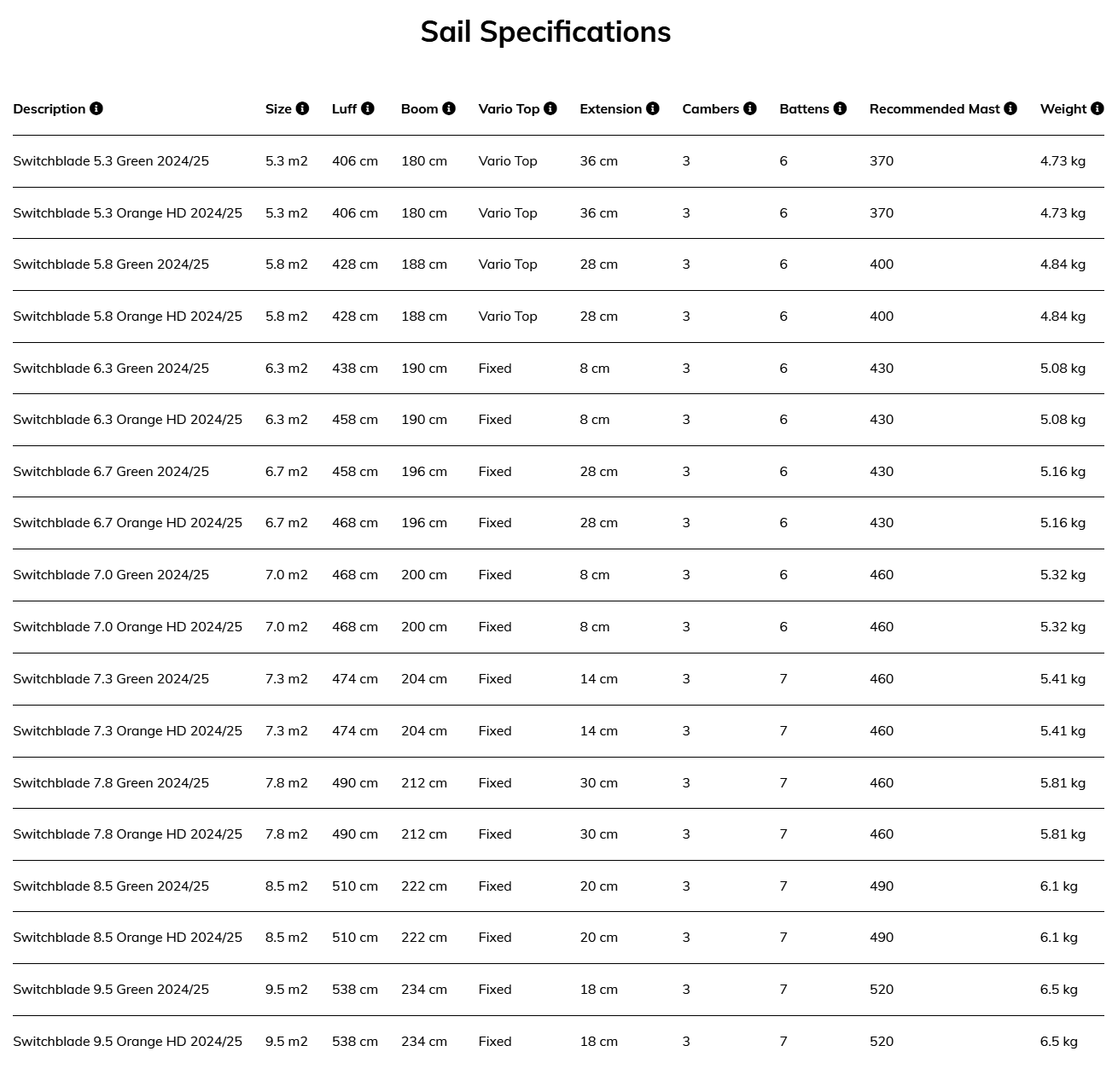Click the Description column header
1118x1092 pixels.
(x=49, y=108)
